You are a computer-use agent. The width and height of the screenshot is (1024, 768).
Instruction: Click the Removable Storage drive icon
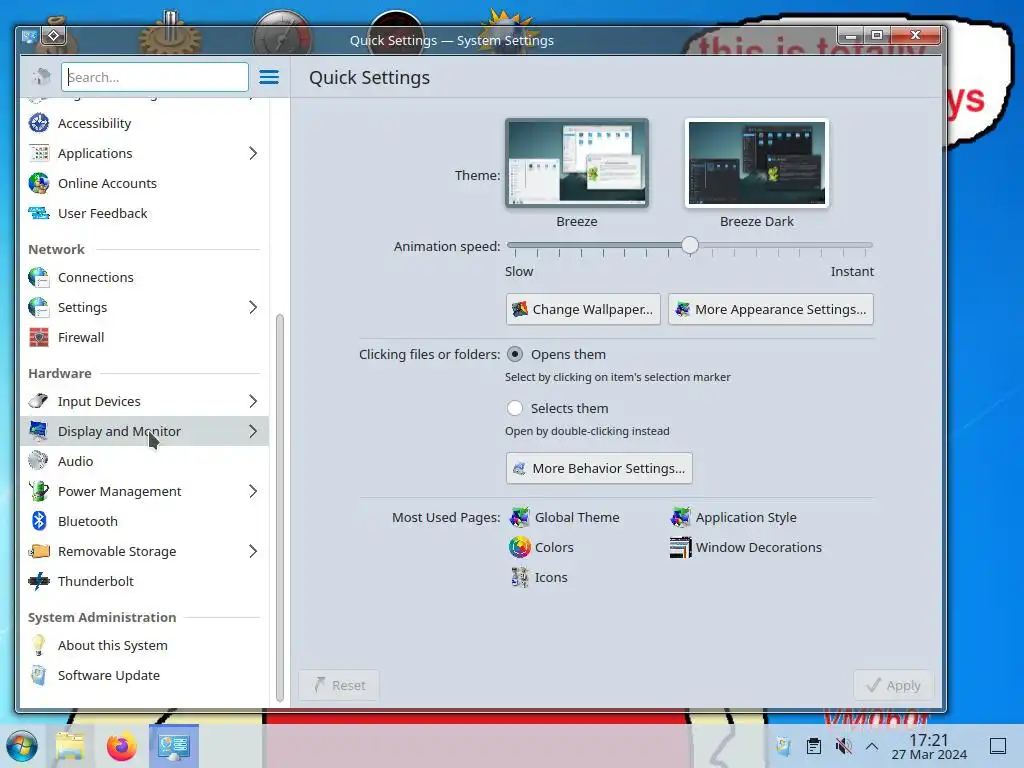pos(39,551)
